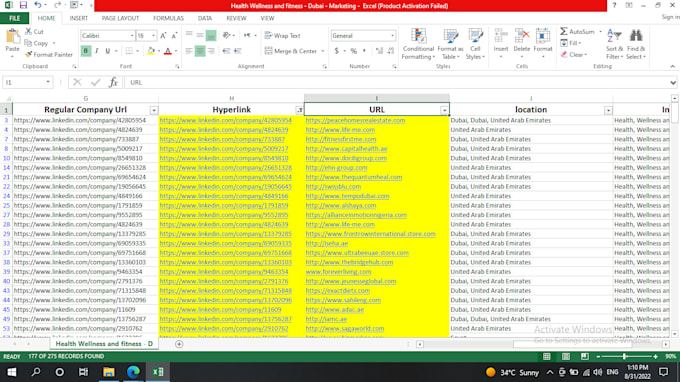Image resolution: width=680 pixels, height=382 pixels.
Task: Click the Name Box showing I1
Action: [x=28, y=82]
